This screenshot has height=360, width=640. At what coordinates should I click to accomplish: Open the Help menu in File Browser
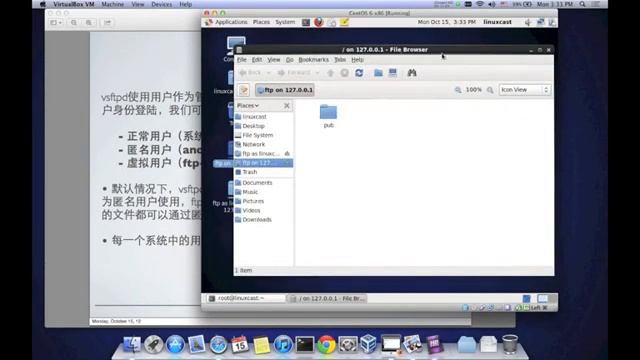click(358, 60)
